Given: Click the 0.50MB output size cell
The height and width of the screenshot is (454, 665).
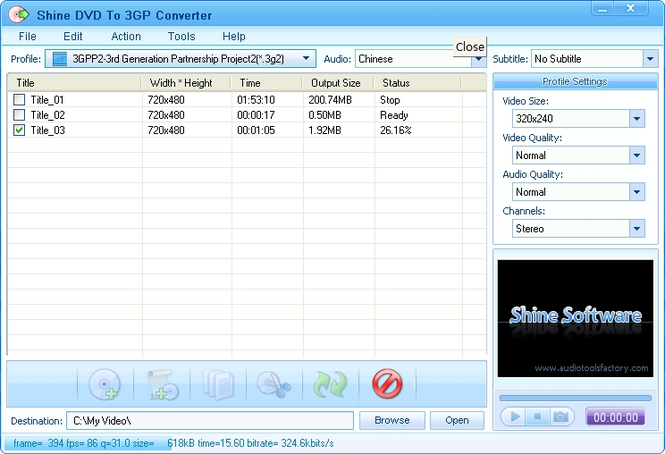Looking at the screenshot, I should coord(324,115).
